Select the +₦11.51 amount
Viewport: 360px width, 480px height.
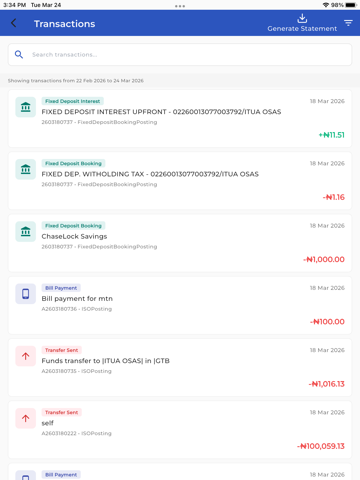click(x=331, y=135)
